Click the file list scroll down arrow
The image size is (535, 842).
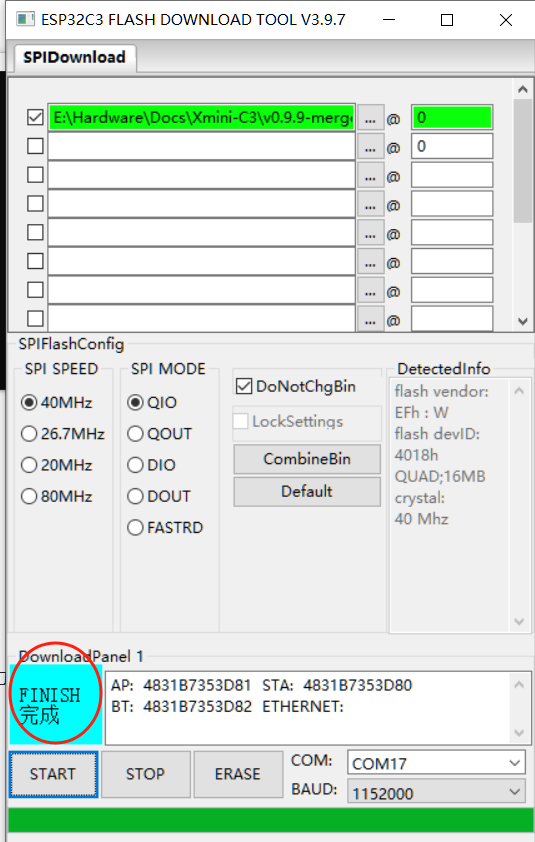point(523,321)
